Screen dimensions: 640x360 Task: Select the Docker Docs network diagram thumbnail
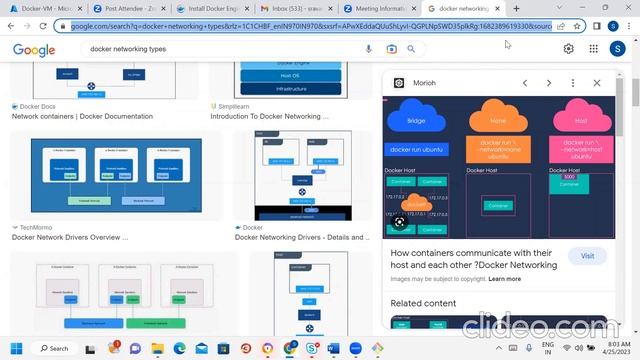coord(104,80)
